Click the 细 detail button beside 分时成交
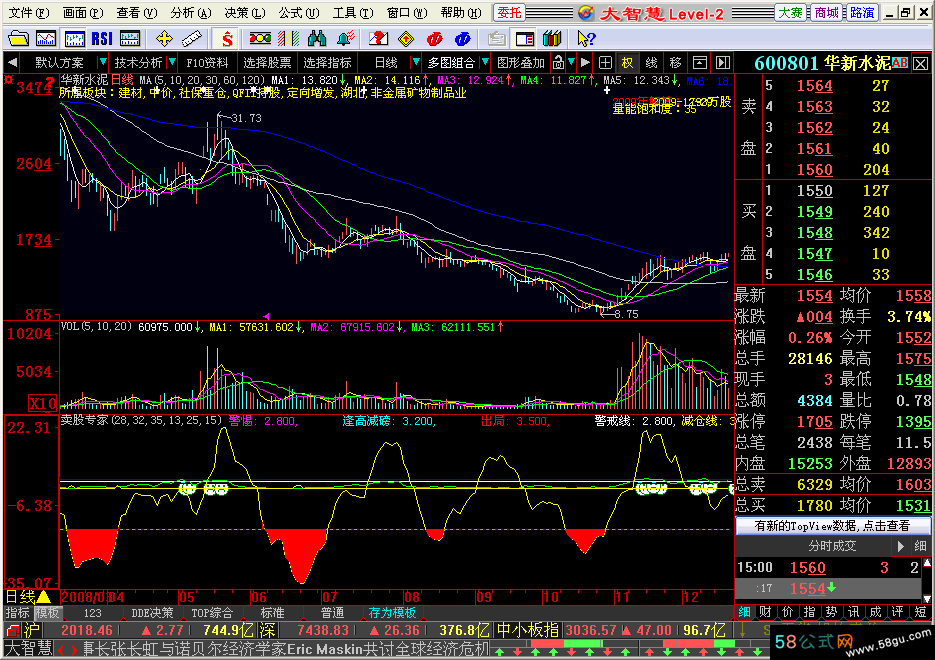Image resolution: width=935 pixels, height=660 pixels. pos(920,546)
